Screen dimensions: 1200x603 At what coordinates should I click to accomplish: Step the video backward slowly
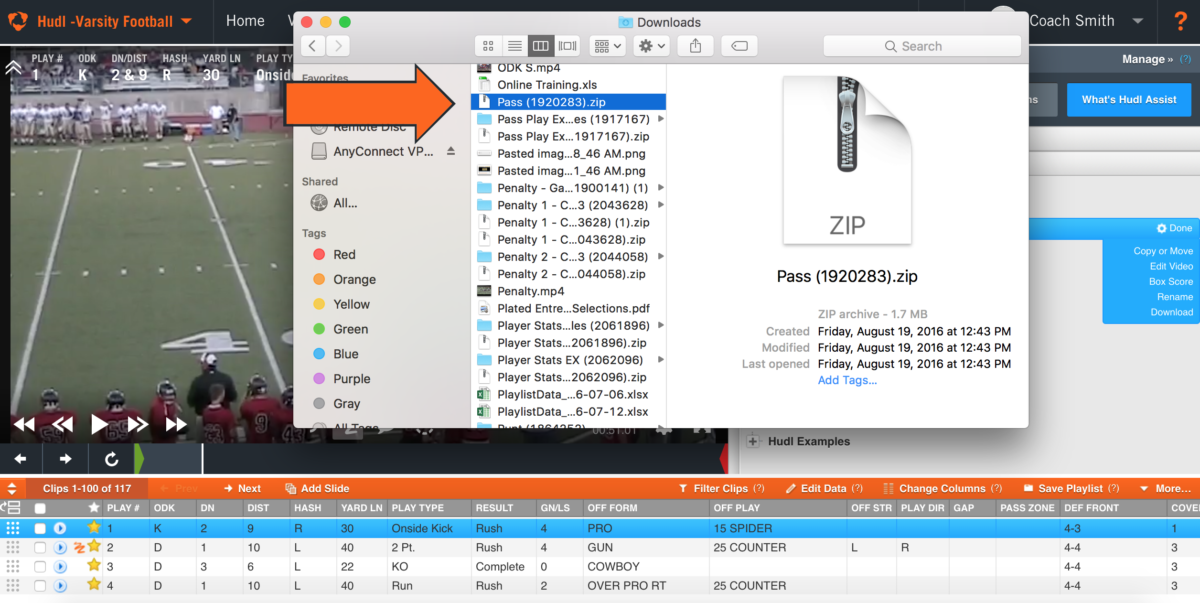tap(62, 425)
